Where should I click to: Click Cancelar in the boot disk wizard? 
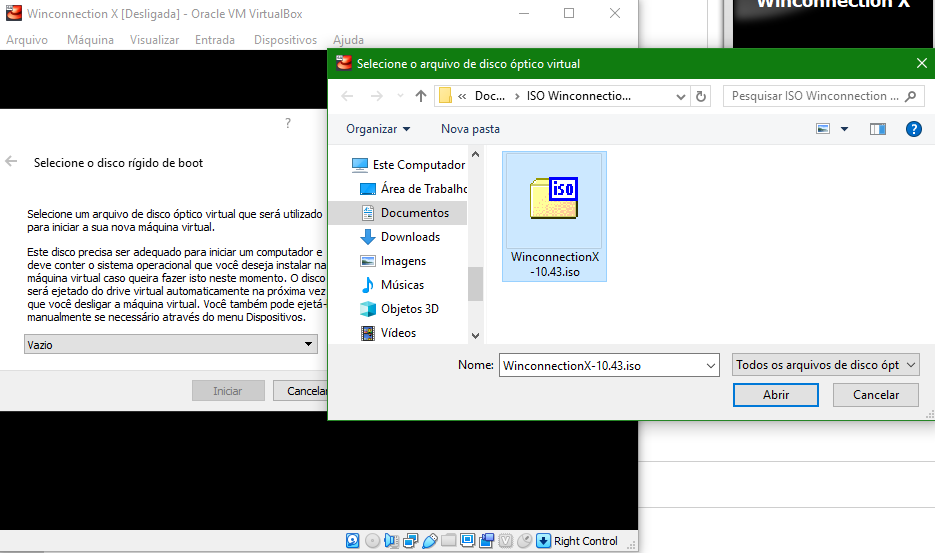301,391
